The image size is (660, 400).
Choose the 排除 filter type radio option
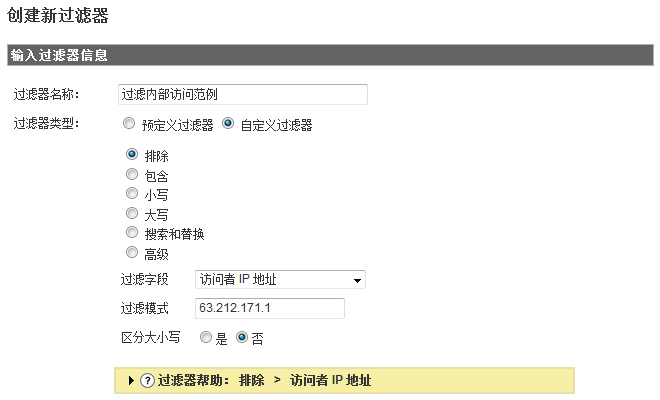[132, 155]
